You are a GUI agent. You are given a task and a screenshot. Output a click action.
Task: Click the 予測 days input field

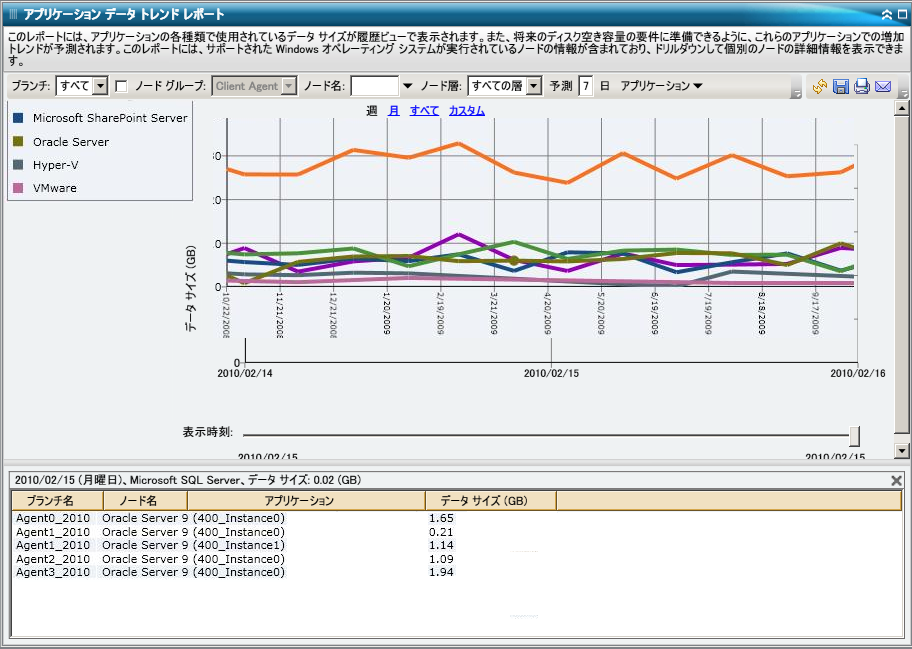[x=586, y=86]
